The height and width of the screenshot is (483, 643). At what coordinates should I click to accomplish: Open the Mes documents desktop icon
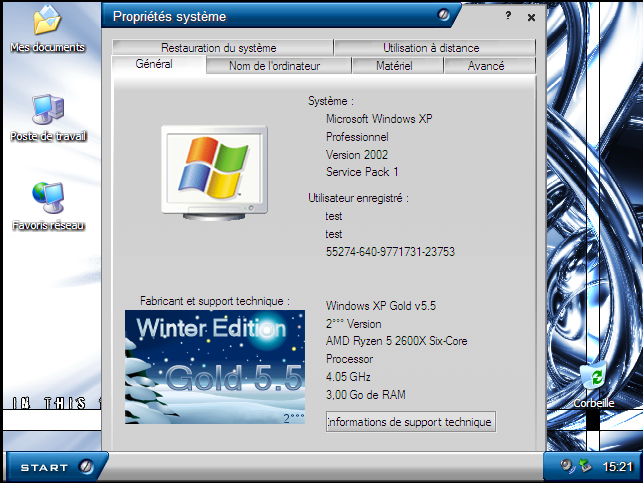(x=47, y=29)
